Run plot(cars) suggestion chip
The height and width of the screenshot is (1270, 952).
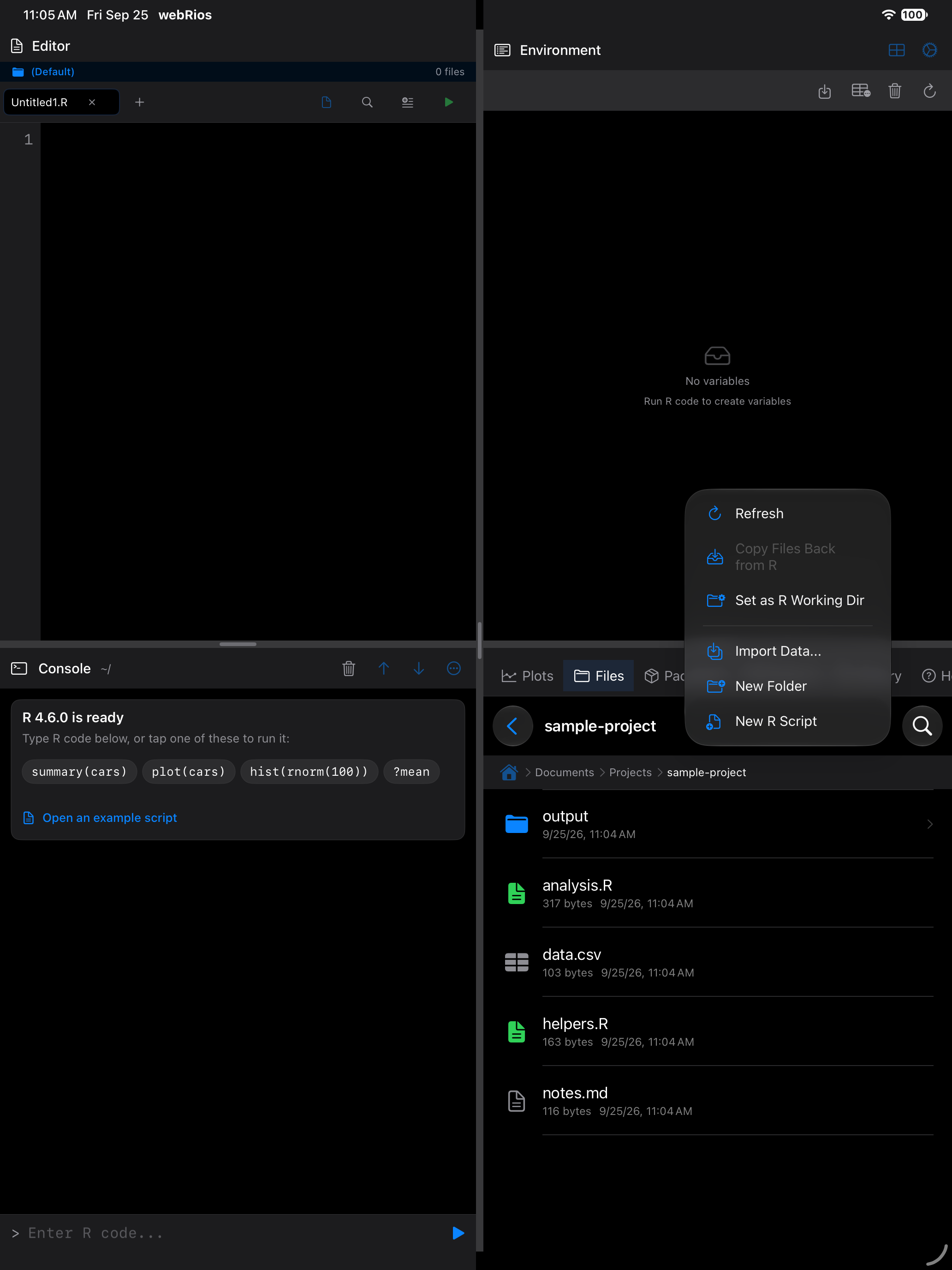[x=188, y=772]
